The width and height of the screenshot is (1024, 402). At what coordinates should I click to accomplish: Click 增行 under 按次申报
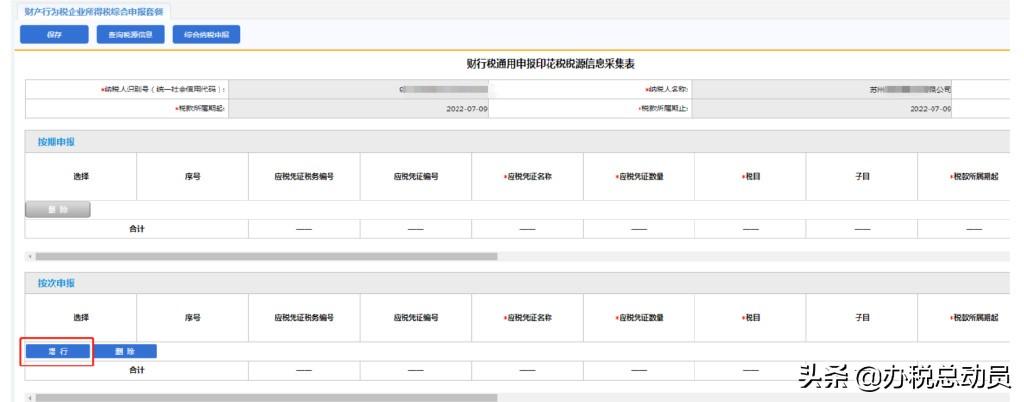tap(58, 351)
